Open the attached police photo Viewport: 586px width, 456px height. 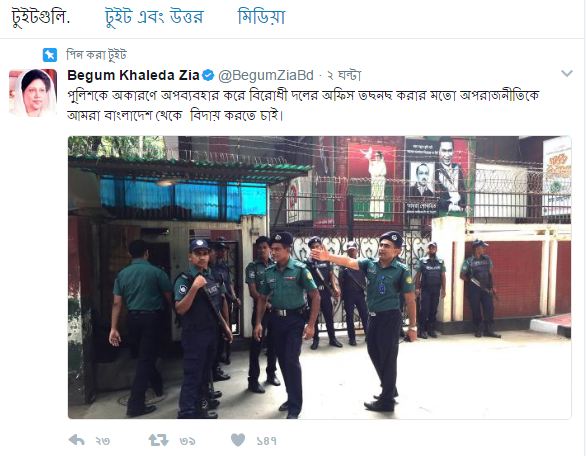(320, 277)
